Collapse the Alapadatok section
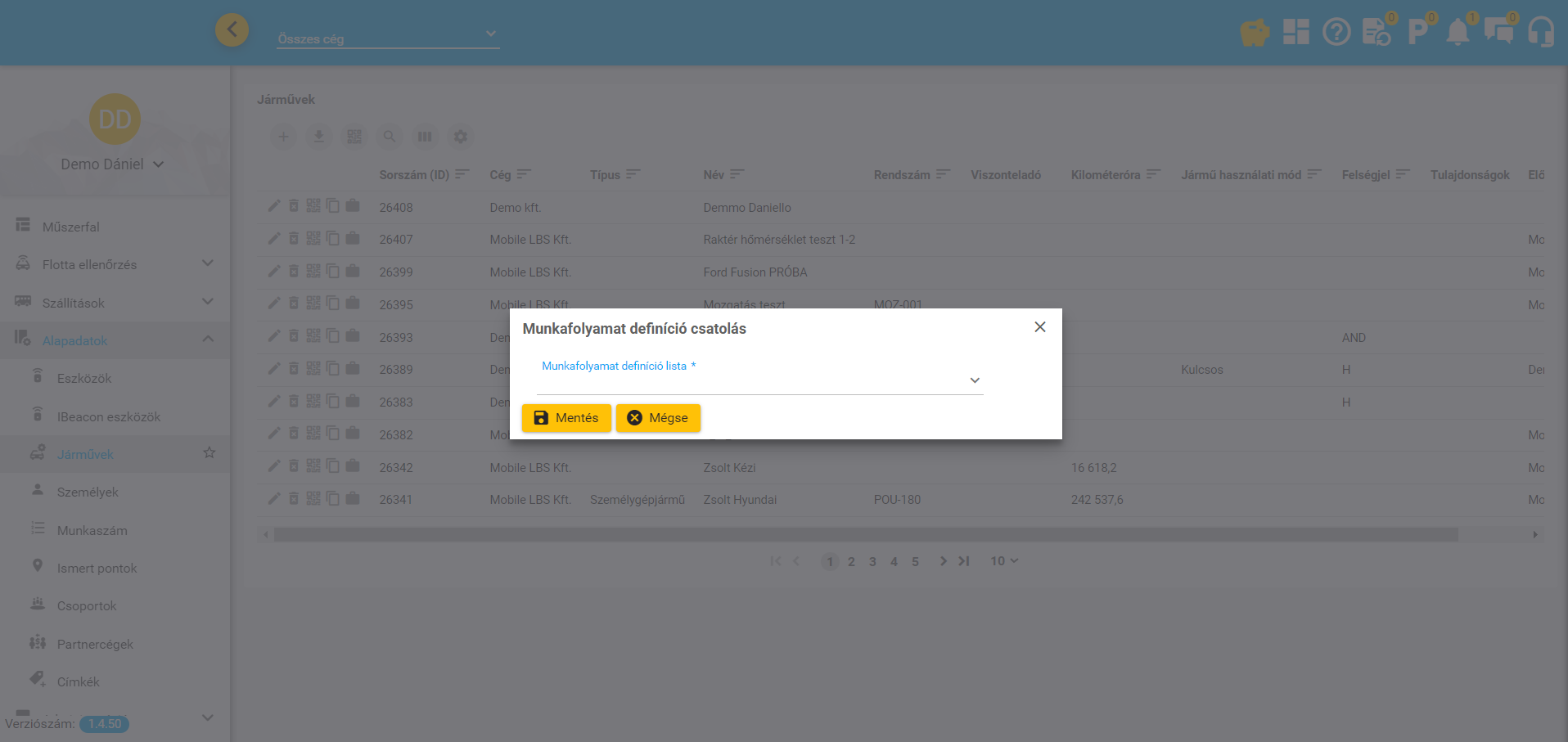The height and width of the screenshot is (742, 1568). coord(208,340)
